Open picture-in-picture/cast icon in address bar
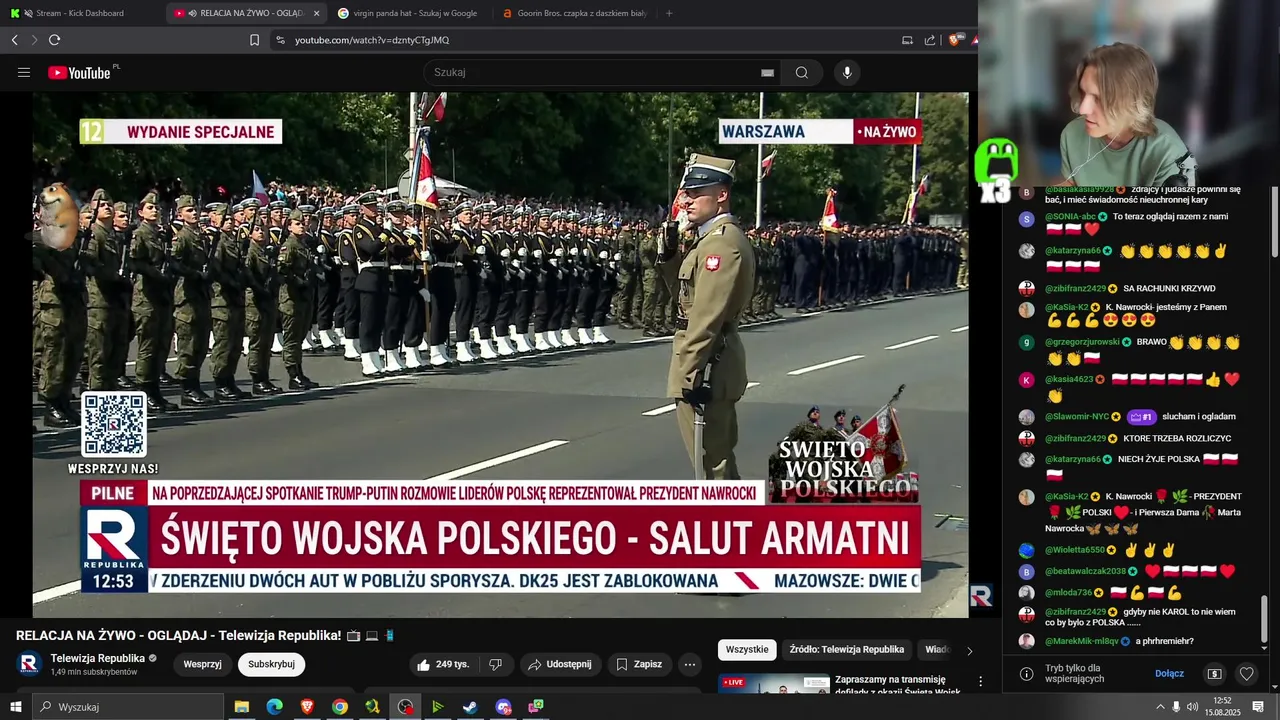 (x=907, y=40)
